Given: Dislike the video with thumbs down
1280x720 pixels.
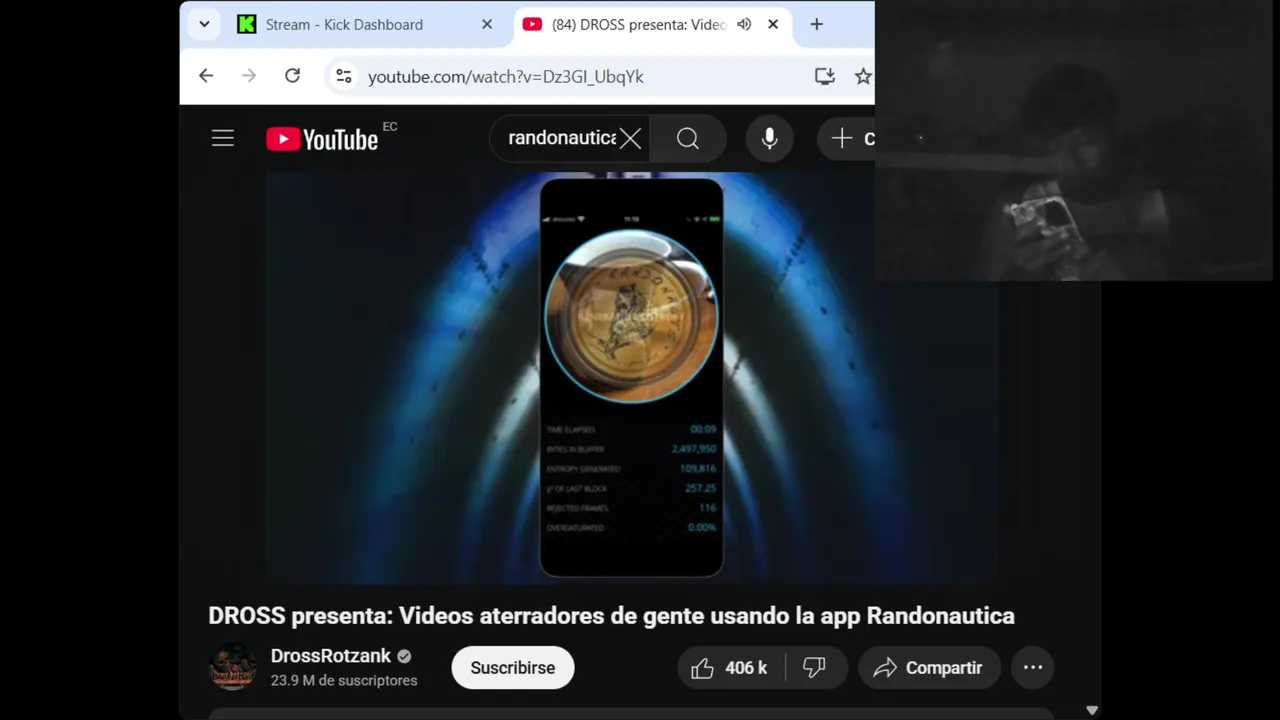Looking at the screenshot, I should coord(815,668).
